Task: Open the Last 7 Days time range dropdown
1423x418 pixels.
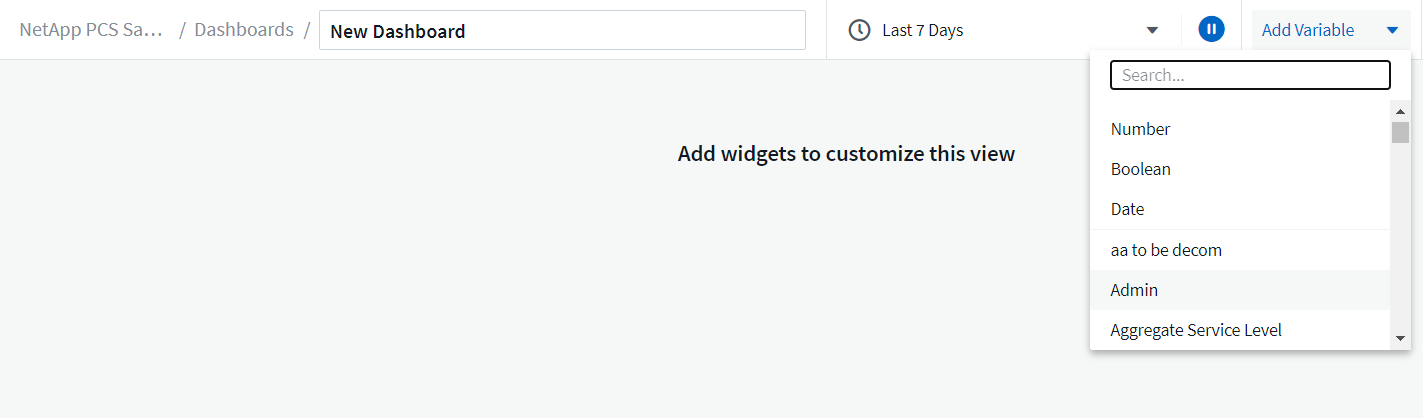Action: 922,30
